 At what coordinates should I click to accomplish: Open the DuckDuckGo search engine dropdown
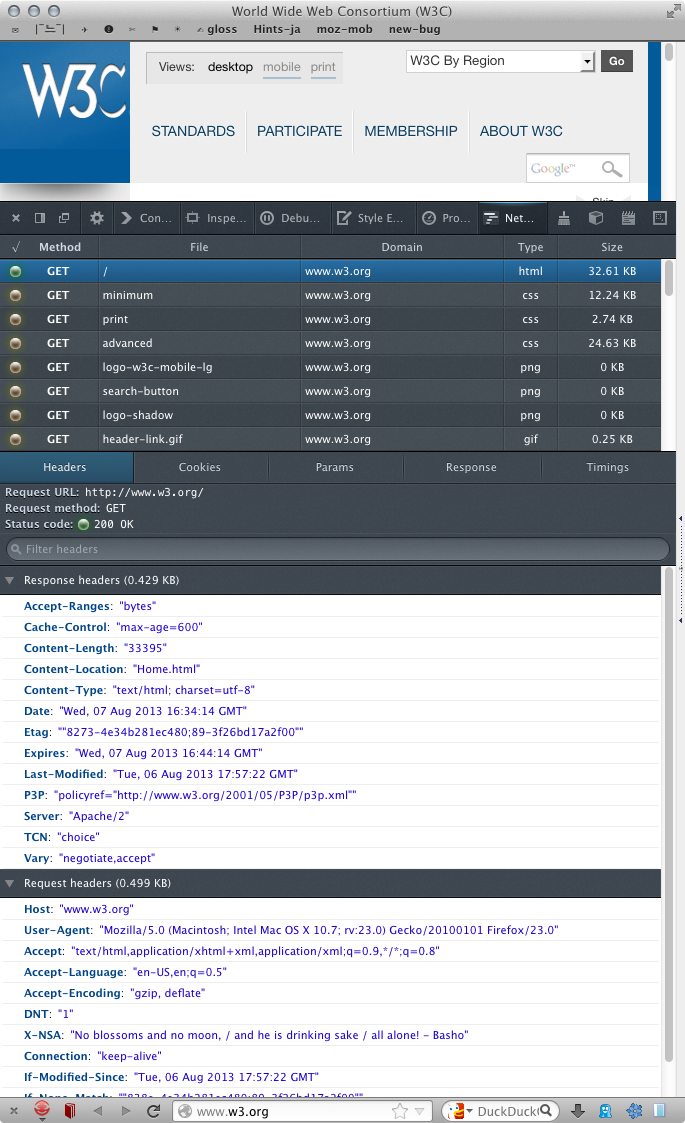pyautogui.click(x=459, y=1111)
